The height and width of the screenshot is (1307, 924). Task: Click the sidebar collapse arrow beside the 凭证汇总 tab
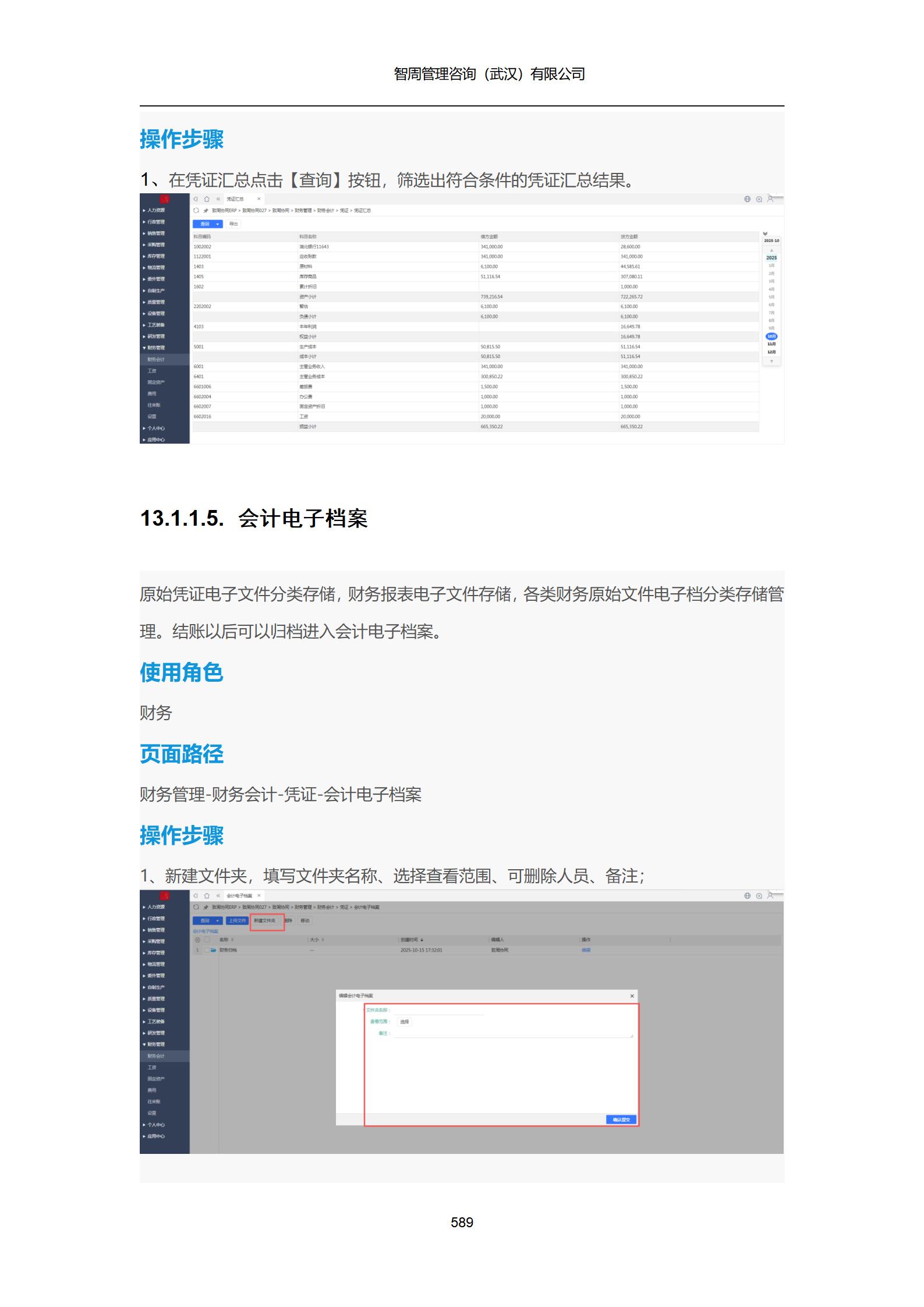(196, 199)
